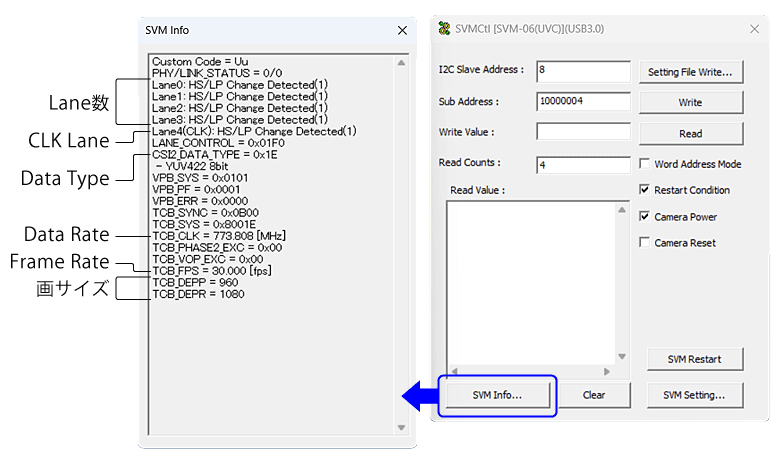
Task: Open the SVM Setting dialog
Action: click(x=694, y=395)
